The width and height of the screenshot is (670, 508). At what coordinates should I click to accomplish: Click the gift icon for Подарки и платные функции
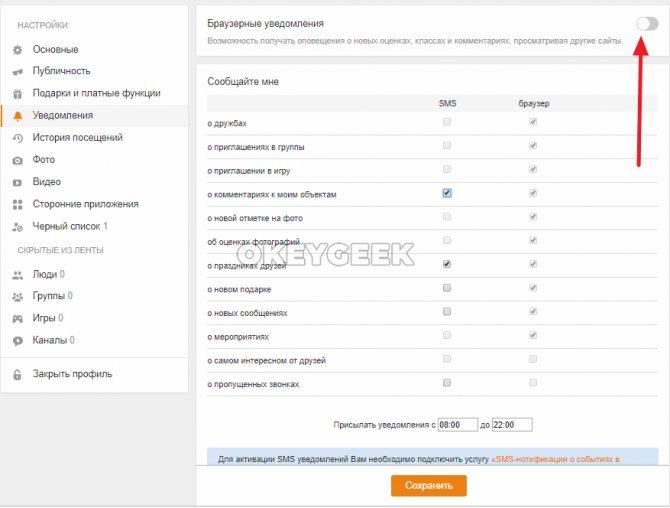click(x=18, y=94)
